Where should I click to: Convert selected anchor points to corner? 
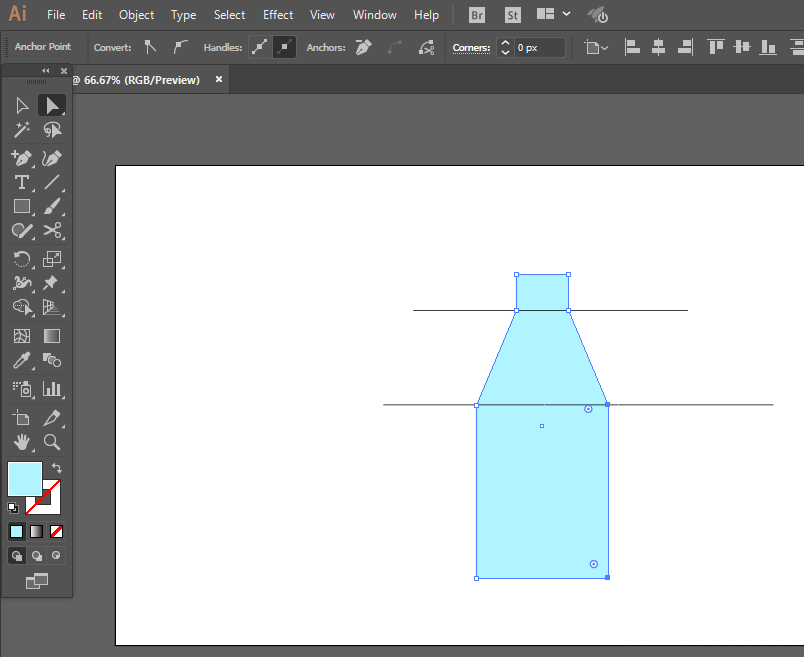[x=150, y=47]
